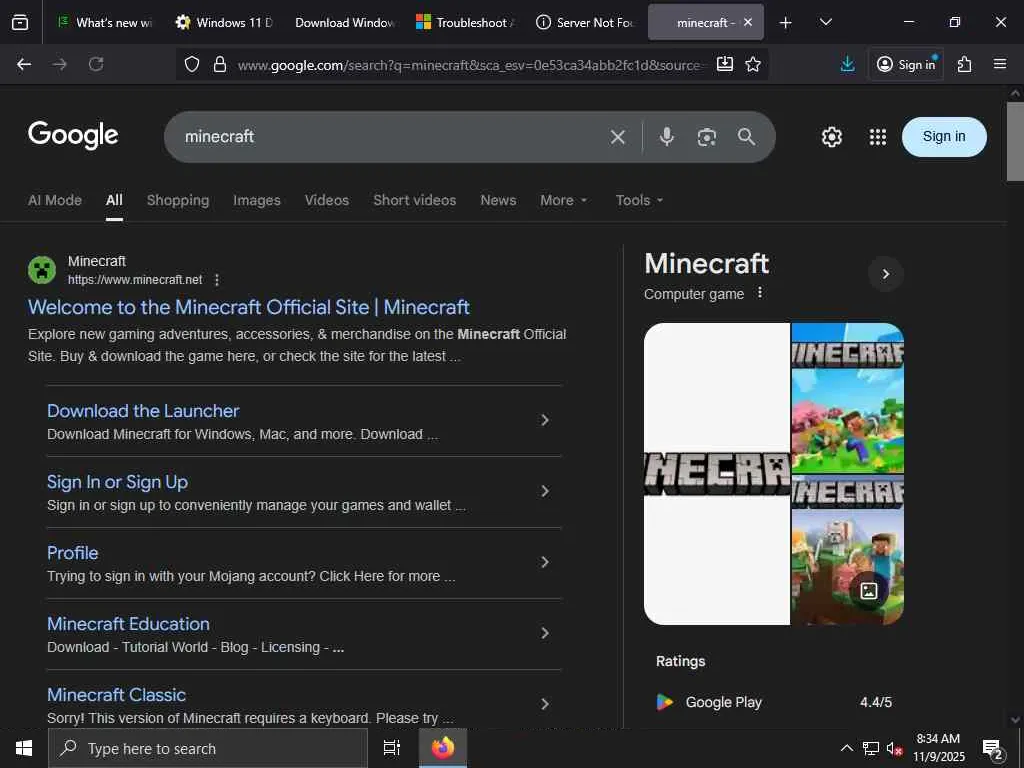Viewport: 1024px width, 768px height.
Task: Switch to the Windows 11 D browser tab
Action: 224,23
